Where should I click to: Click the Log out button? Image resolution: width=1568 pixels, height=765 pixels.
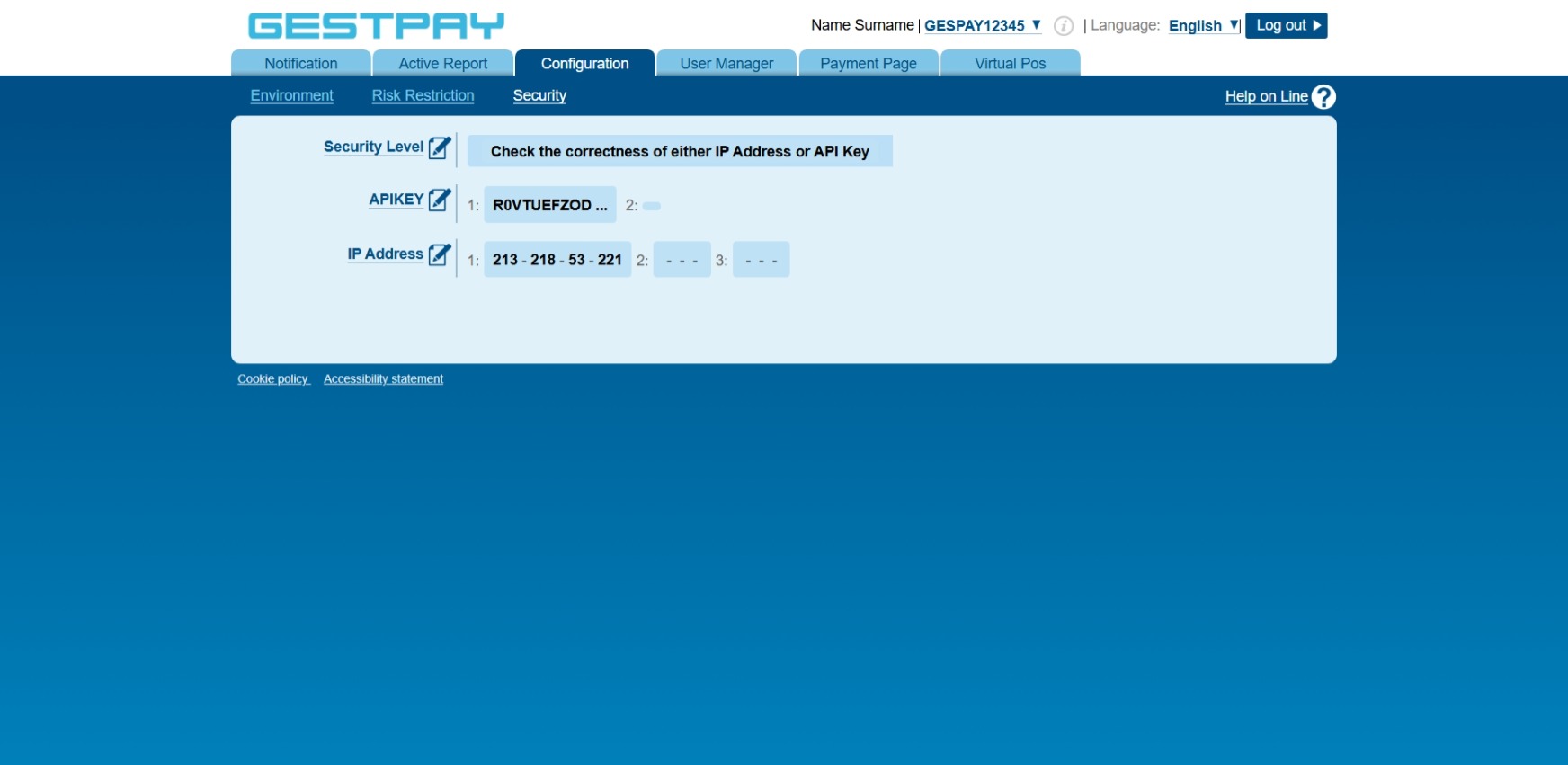[1287, 25]
